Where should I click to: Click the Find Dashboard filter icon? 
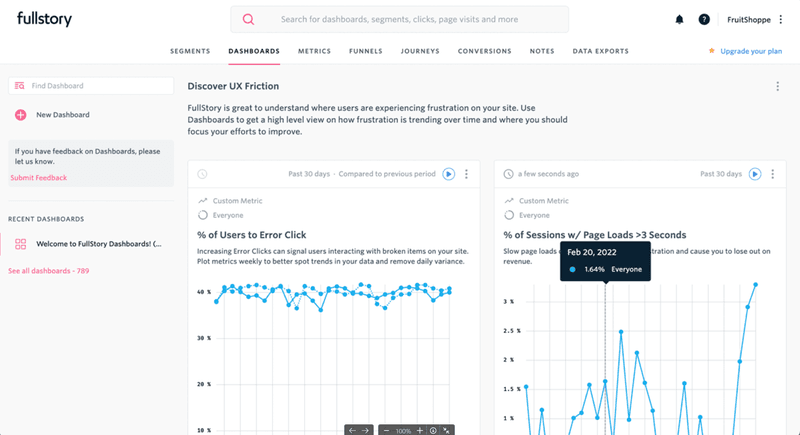point(19,86)
